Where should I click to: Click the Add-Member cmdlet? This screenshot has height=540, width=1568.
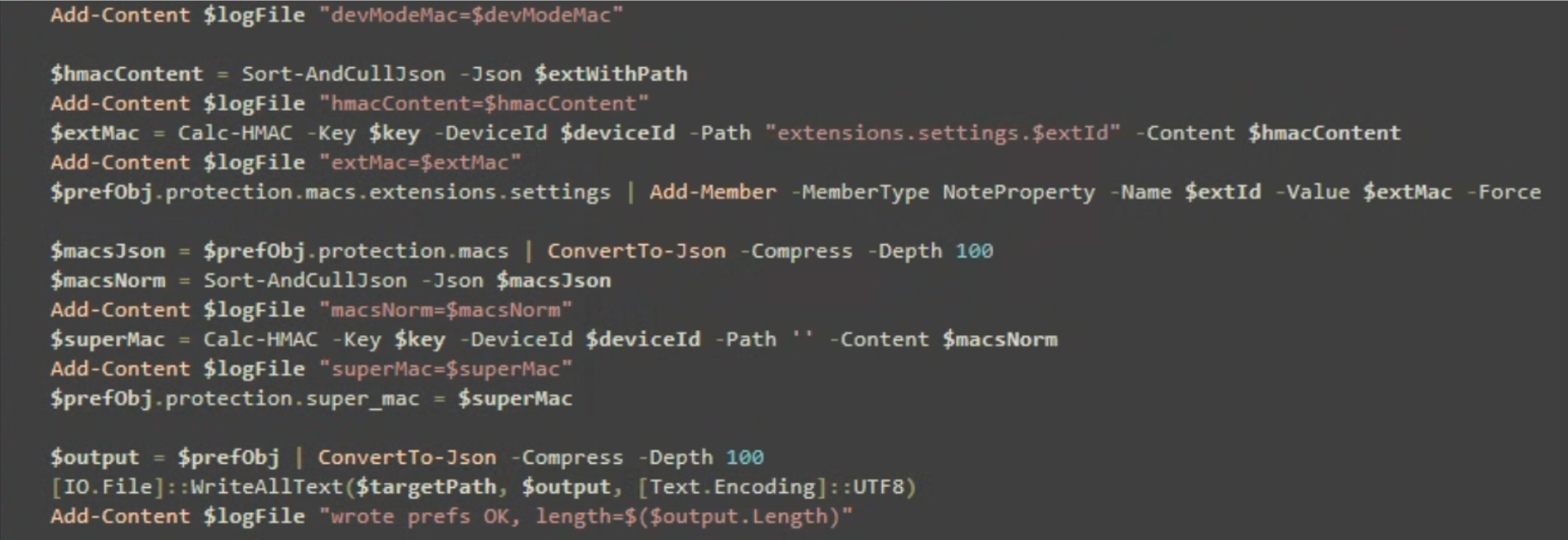[713, 192]
